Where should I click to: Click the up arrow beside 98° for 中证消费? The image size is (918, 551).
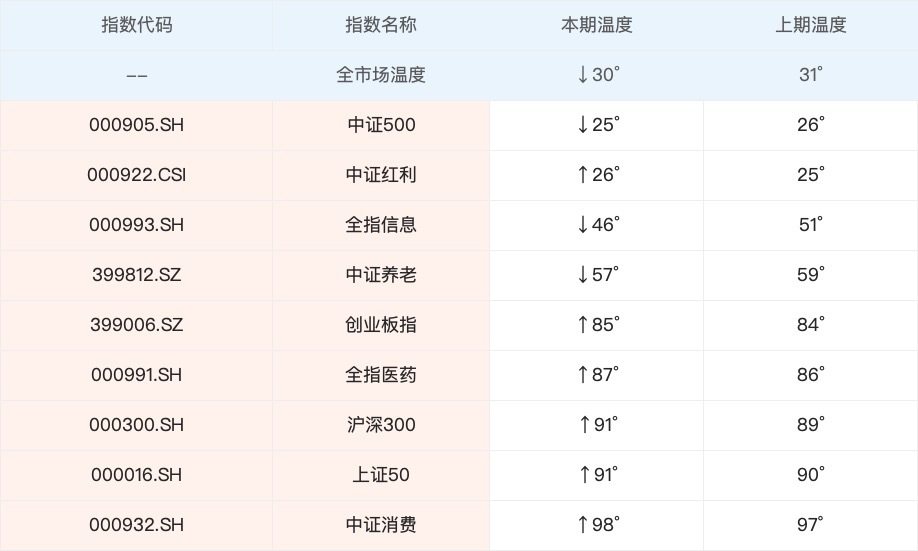pos(583,525)
